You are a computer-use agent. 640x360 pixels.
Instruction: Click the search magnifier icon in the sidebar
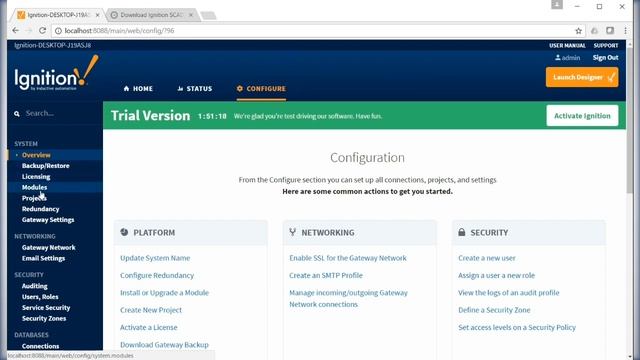(17, 114)
